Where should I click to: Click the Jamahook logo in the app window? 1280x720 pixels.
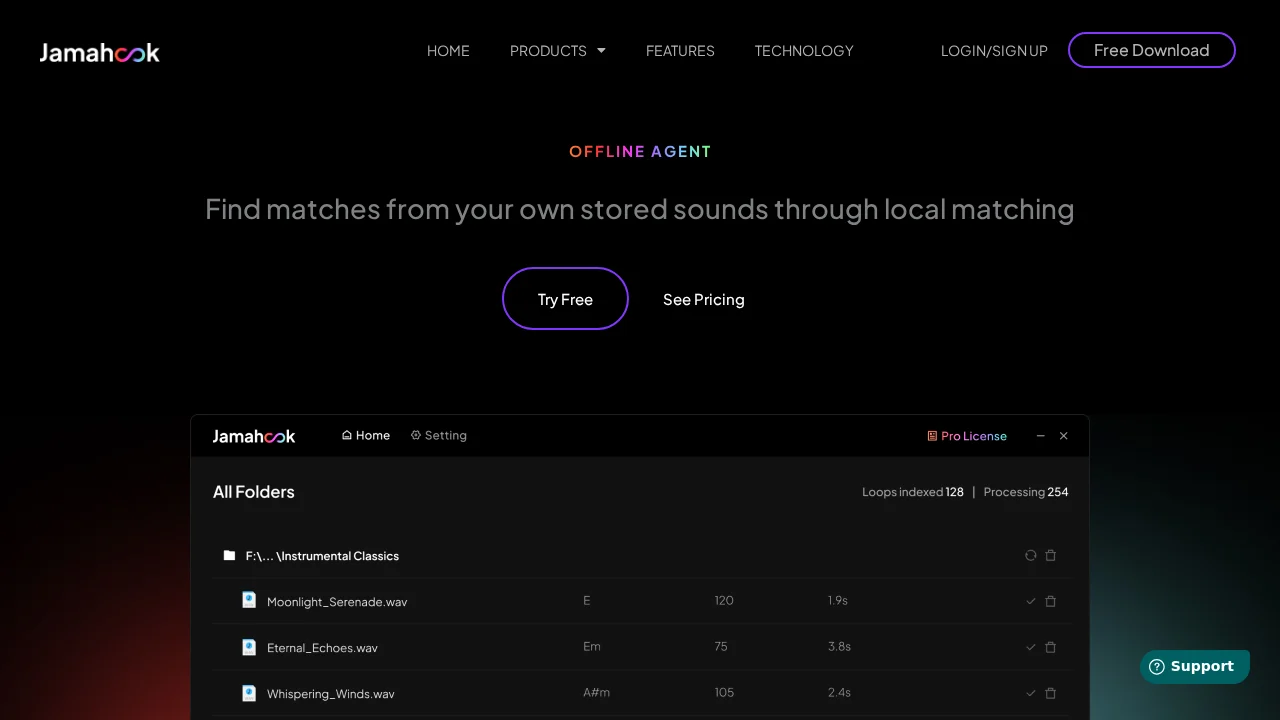pyautogui.click(x=253, y=436)
